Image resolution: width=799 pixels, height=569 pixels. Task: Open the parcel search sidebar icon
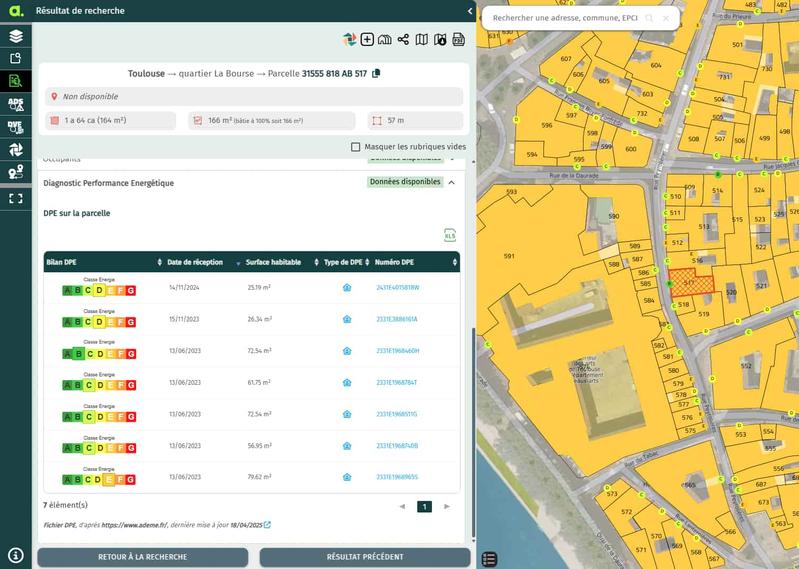(x=16, y=80)
